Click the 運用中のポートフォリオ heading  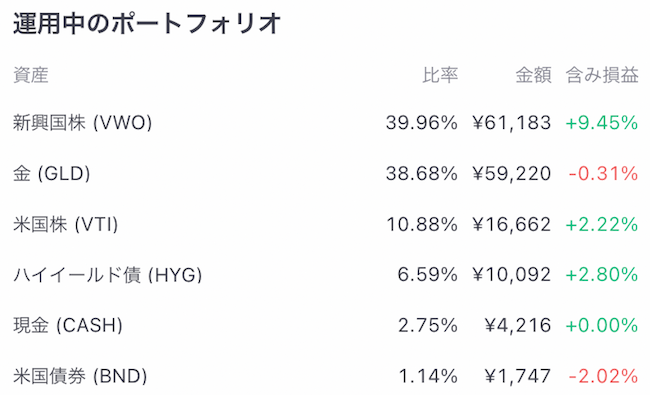(147, 23)
